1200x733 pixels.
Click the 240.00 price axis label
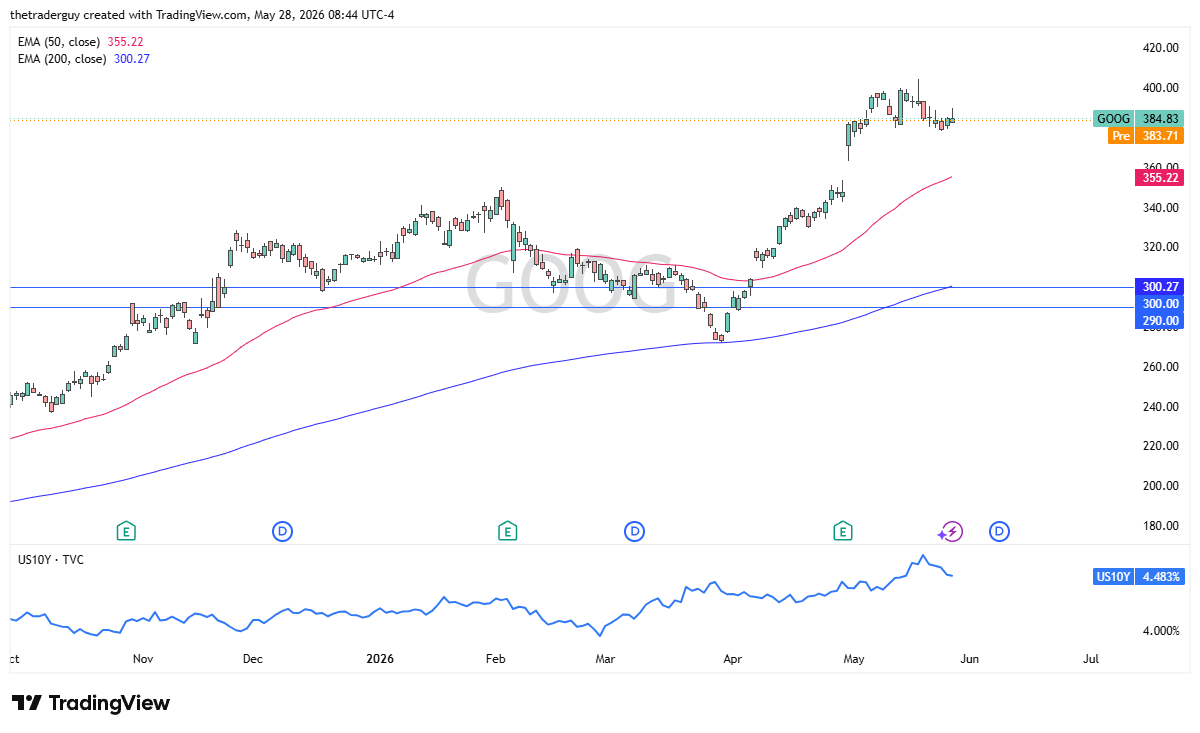click(1161, 407)
